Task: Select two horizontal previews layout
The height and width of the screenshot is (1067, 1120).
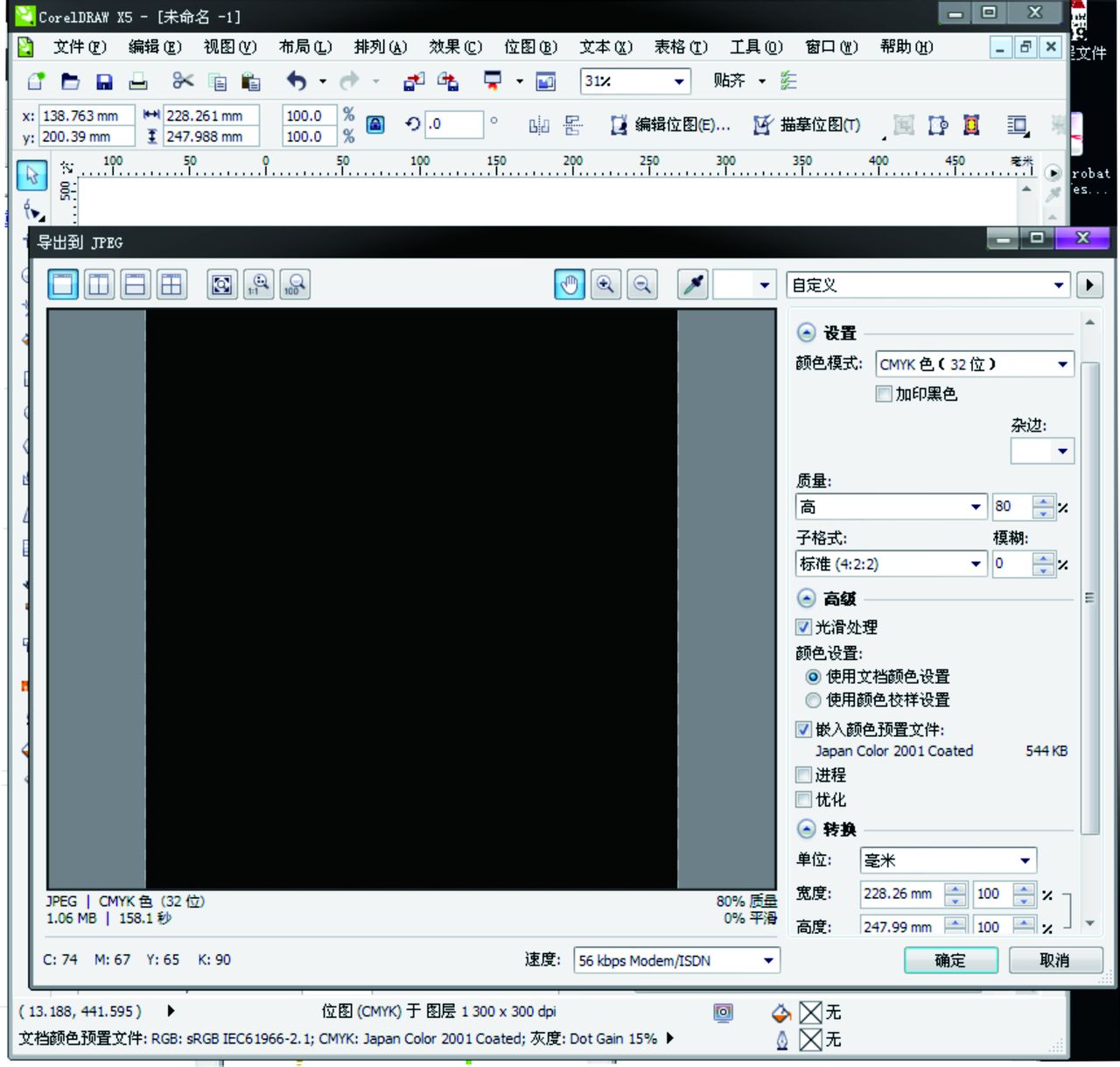Action: pos(135,284)
